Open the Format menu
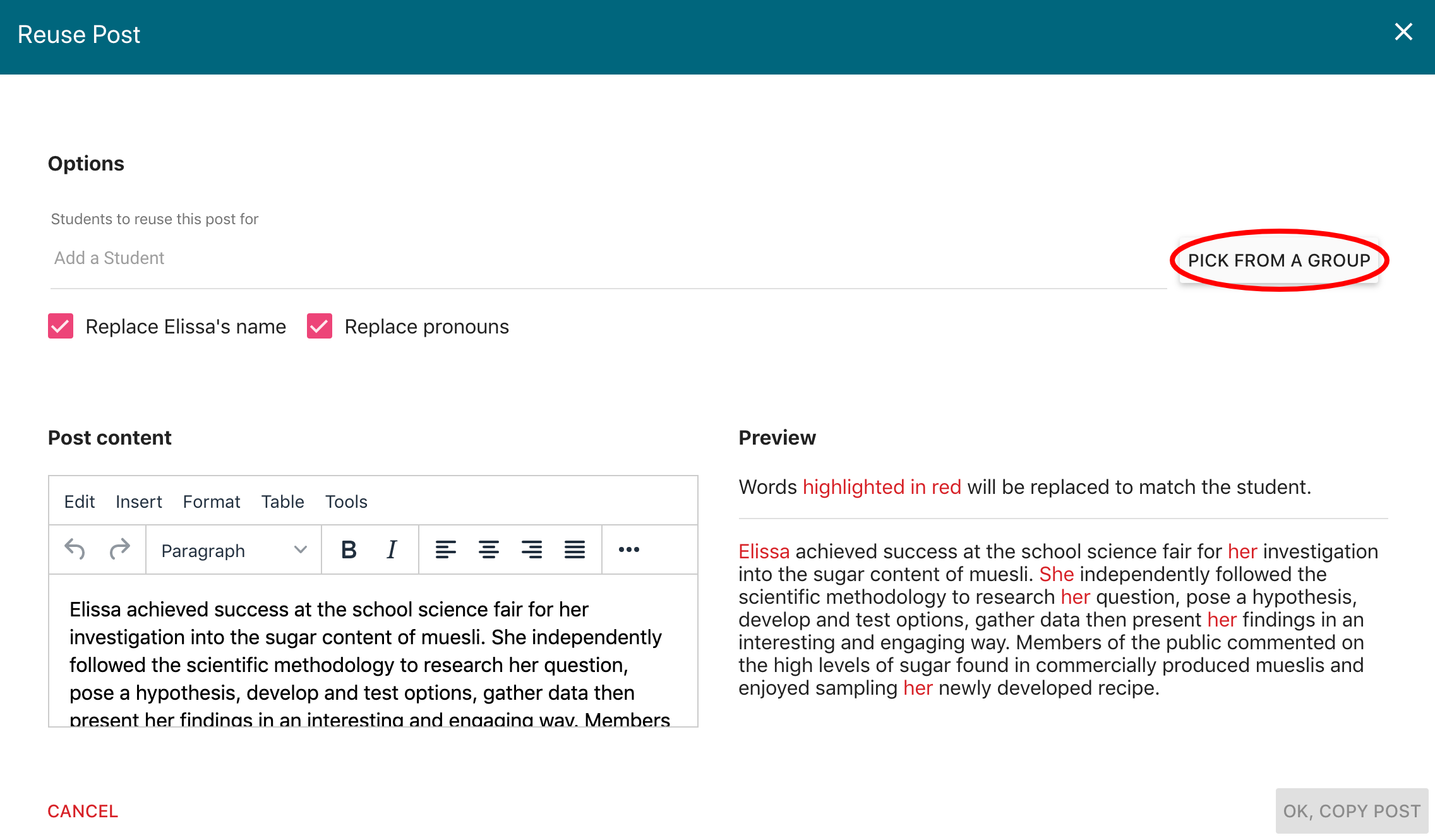Screen dimensions: 1435x840 (x=212, y=501)
